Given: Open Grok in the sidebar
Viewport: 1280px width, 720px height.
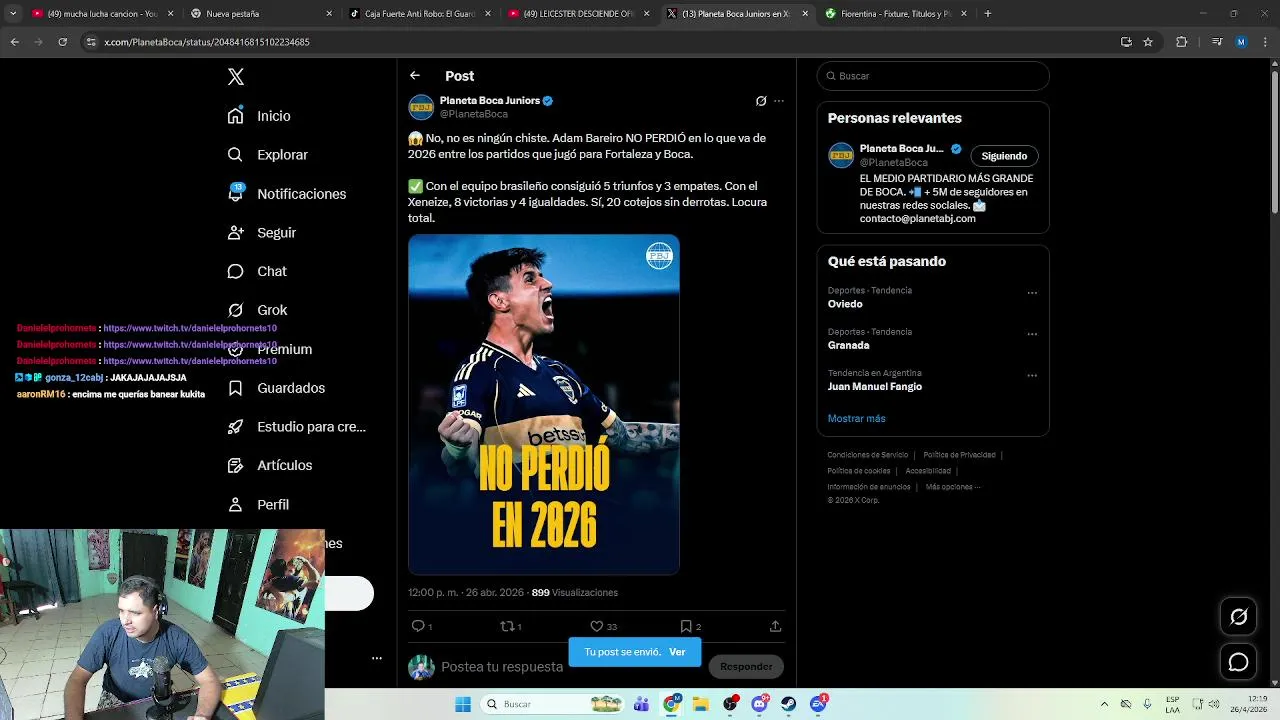Looking at the screenshot, I should [x=257, y=310].
